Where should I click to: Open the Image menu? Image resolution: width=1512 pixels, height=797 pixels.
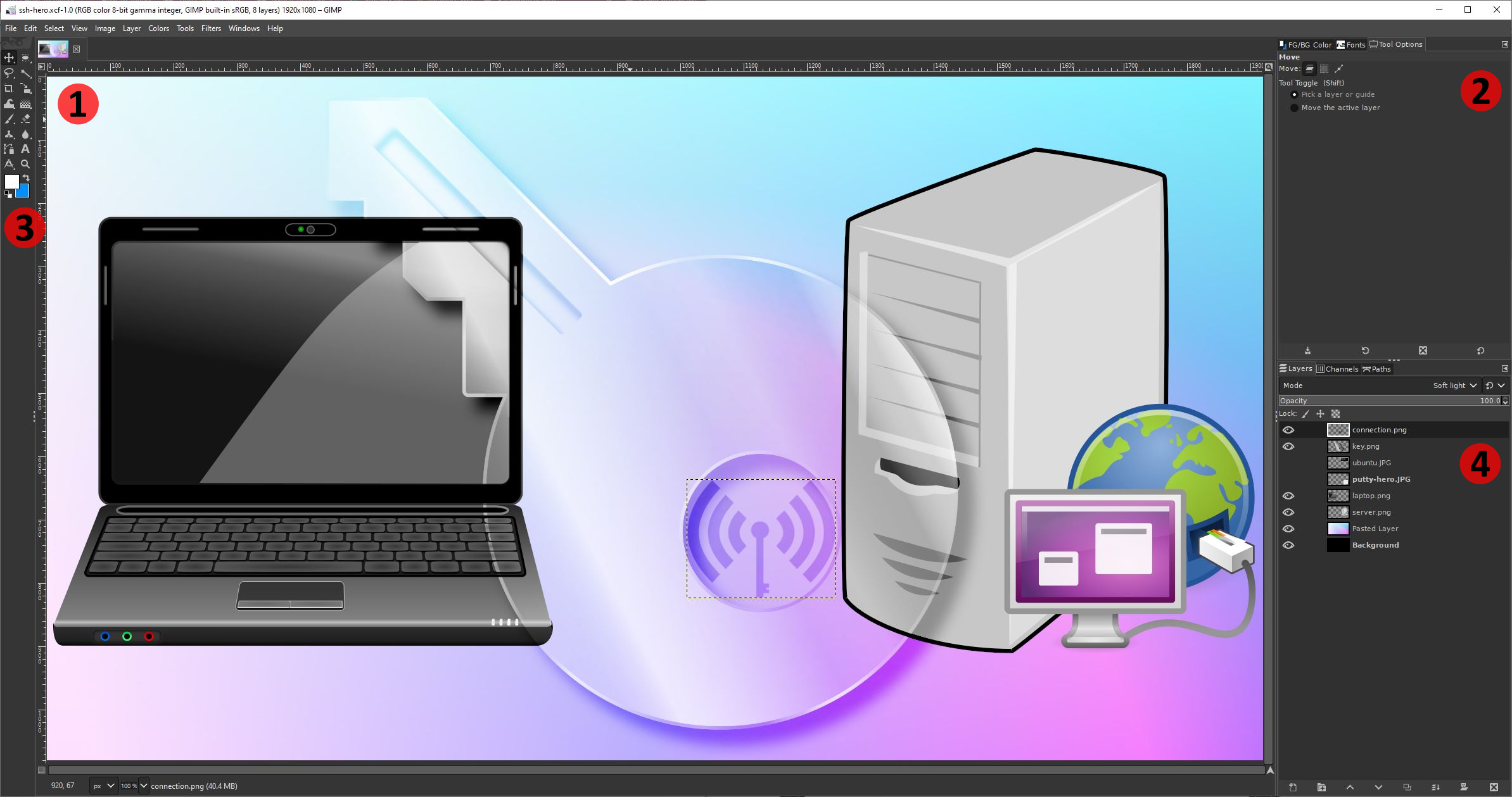105,27
